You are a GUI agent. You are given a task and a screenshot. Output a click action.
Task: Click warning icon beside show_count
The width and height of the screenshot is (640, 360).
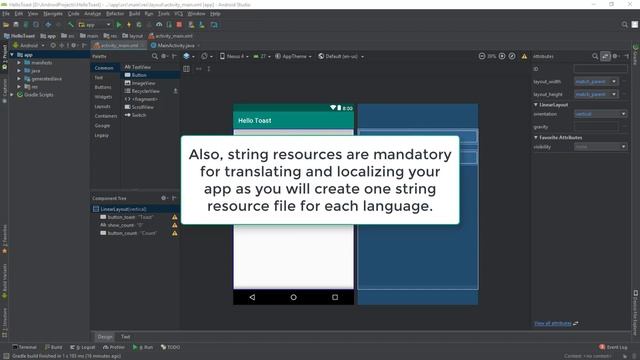tap(175, 225)
